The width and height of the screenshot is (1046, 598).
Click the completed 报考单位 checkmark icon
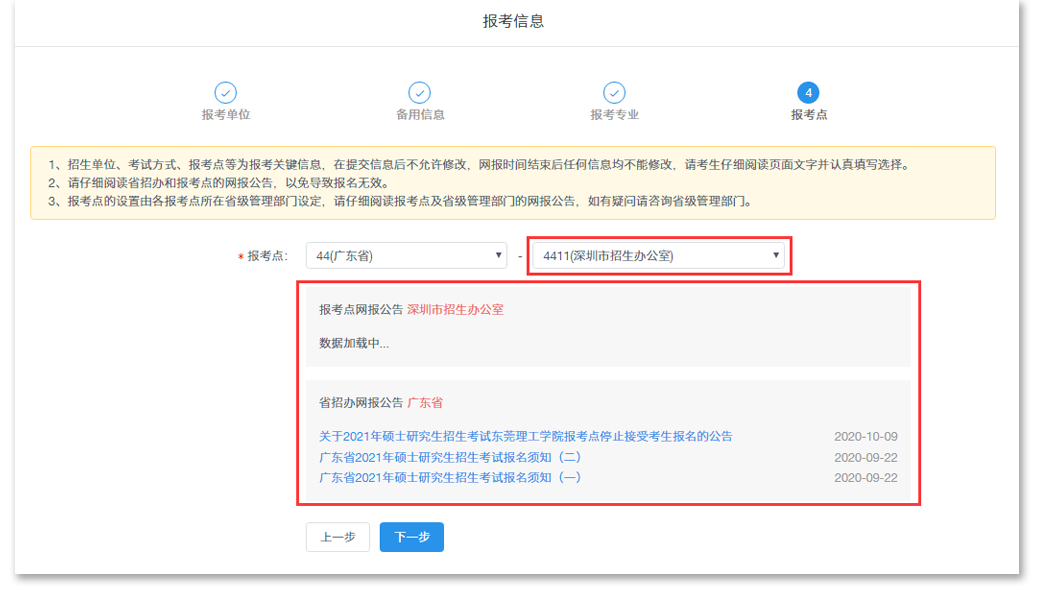[225, 92]
